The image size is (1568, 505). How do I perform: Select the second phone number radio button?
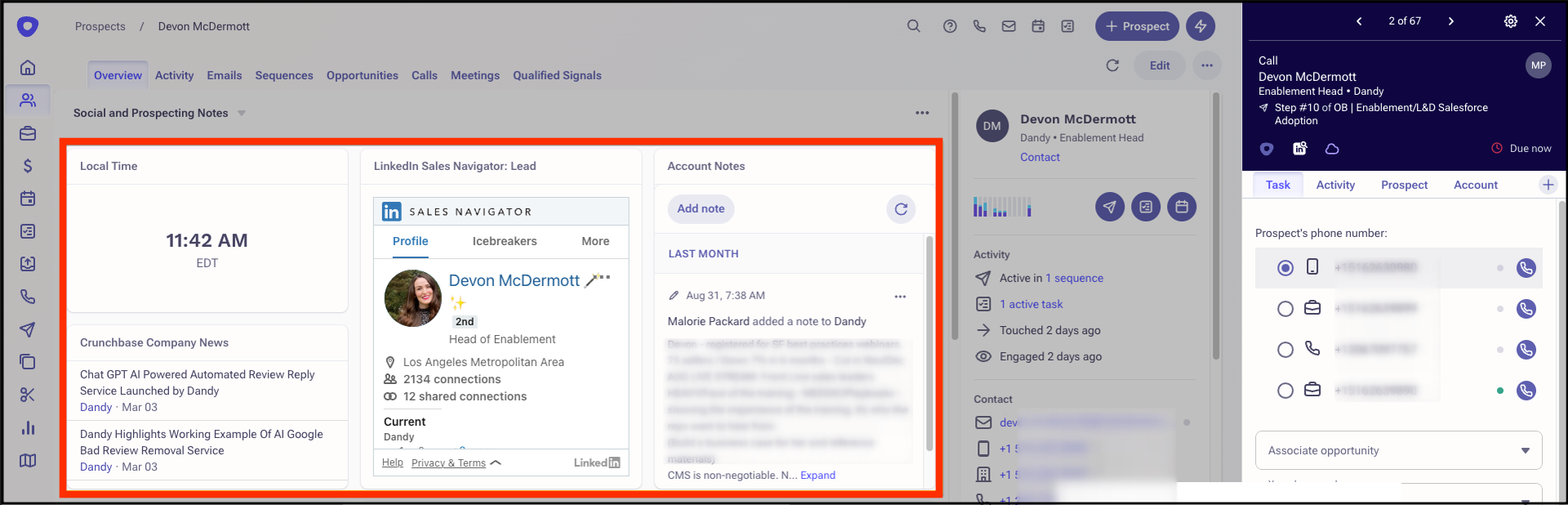tap(1285, 309)
